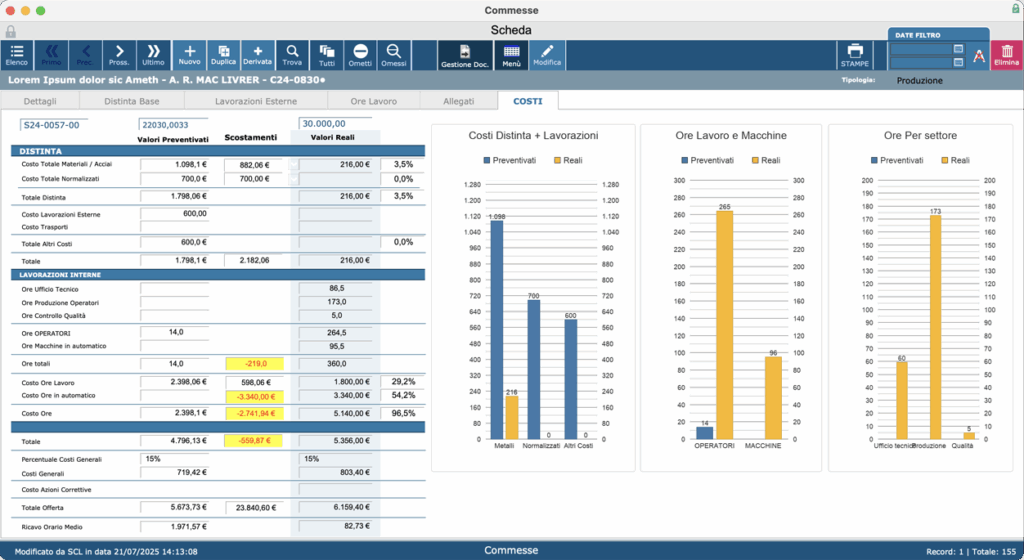Jump to Primo first record
1024x560 pixels.
tap(51, 55)
